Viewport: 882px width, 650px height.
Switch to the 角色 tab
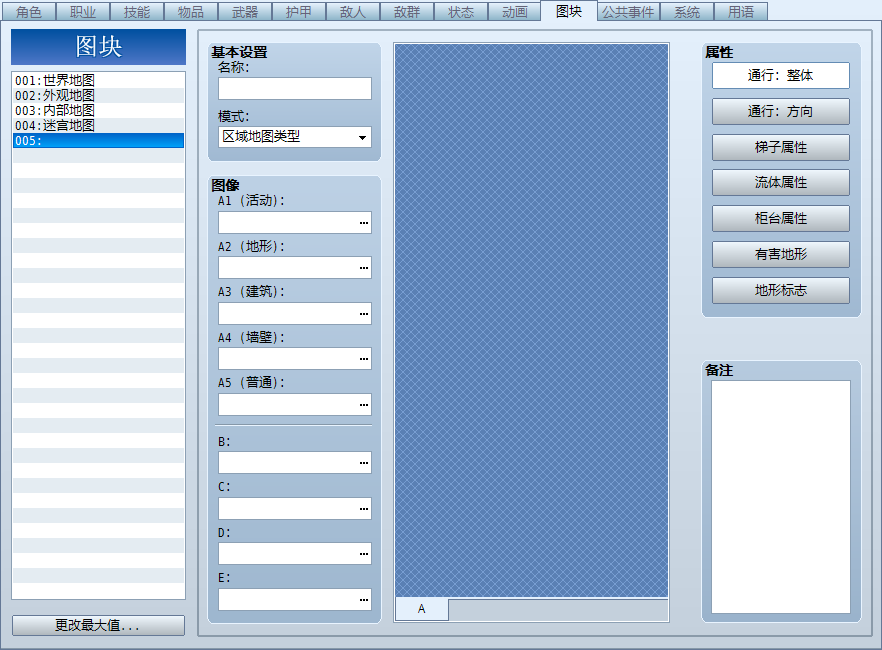click(29, 12)
